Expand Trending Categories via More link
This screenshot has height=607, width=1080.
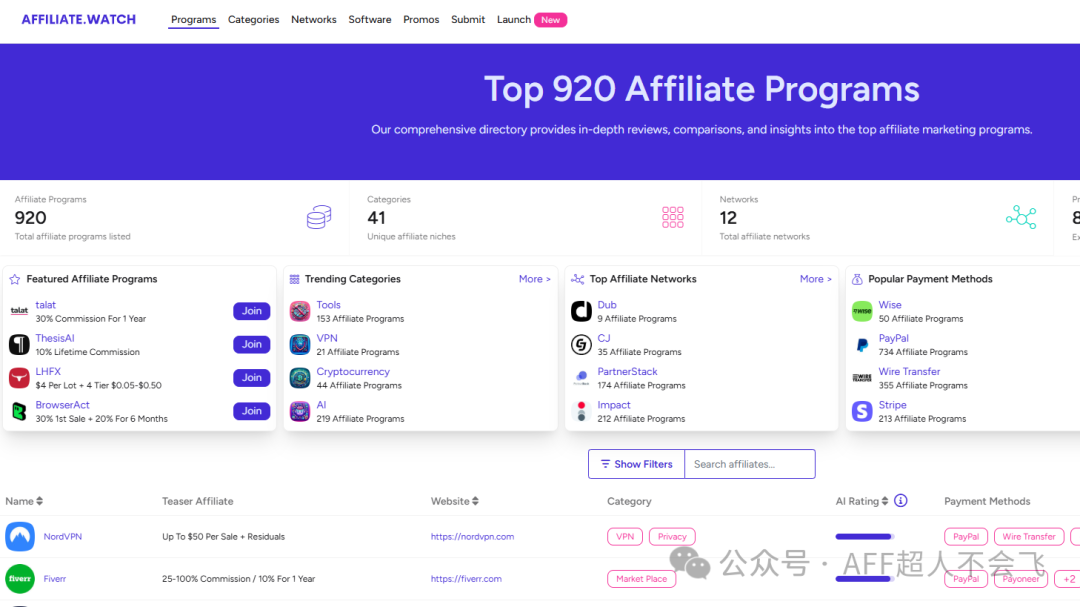click(x=534, y=279)
